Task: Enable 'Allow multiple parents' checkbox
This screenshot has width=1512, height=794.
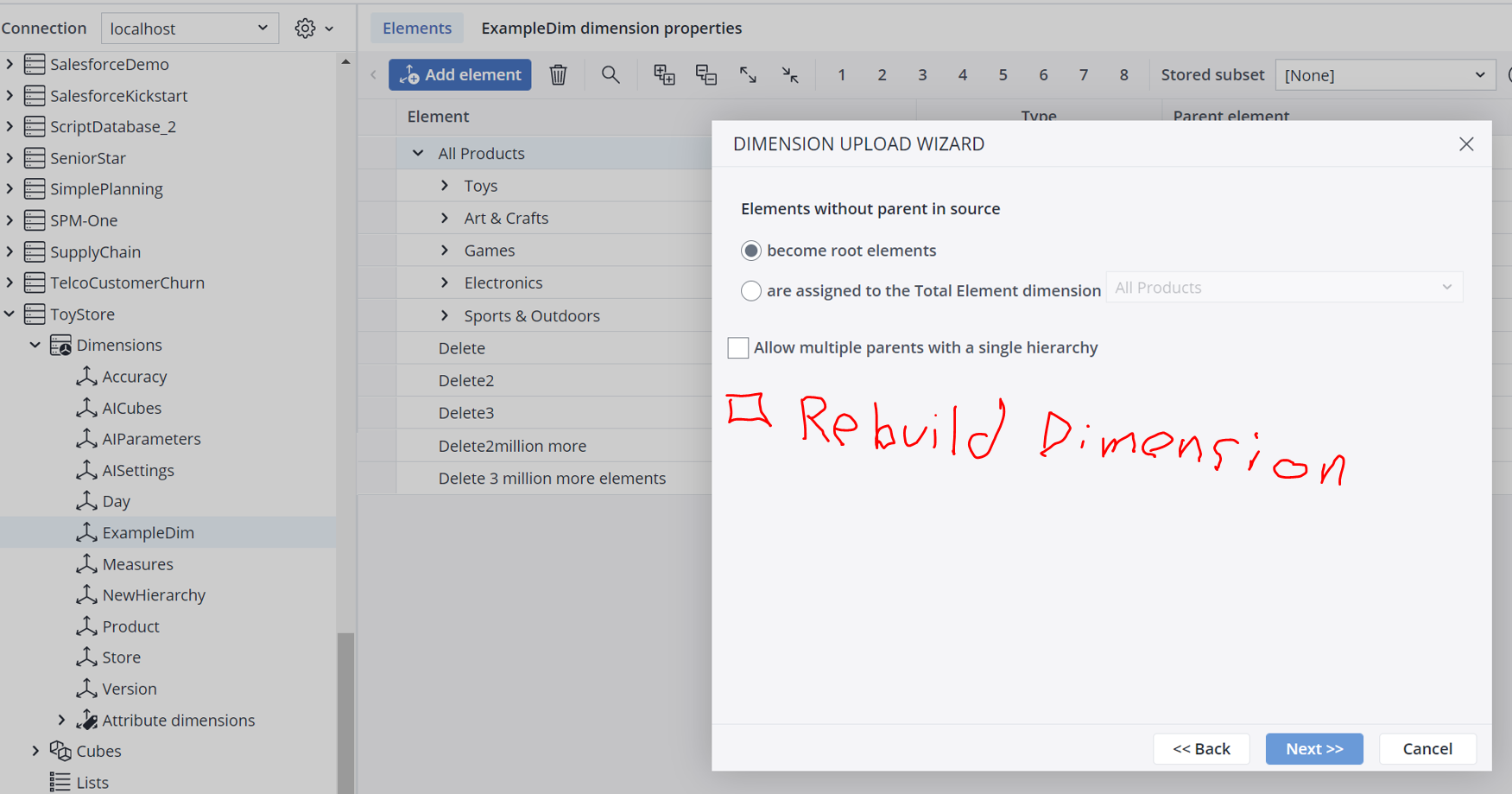Action: 738,347
